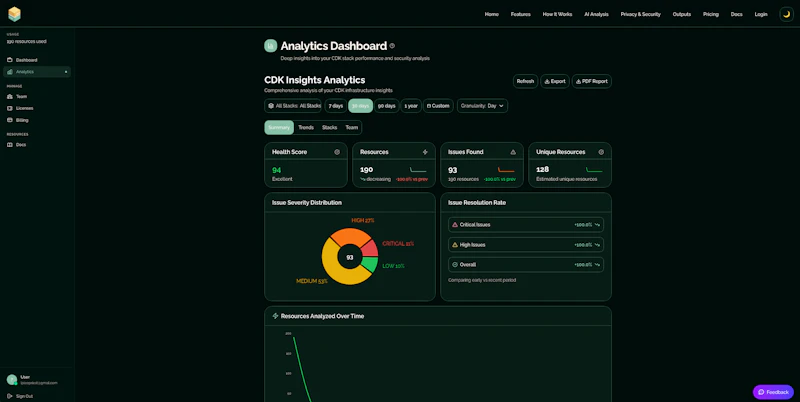800x402 pixels.
Task: Click the Export button
Action: point(555,81)
